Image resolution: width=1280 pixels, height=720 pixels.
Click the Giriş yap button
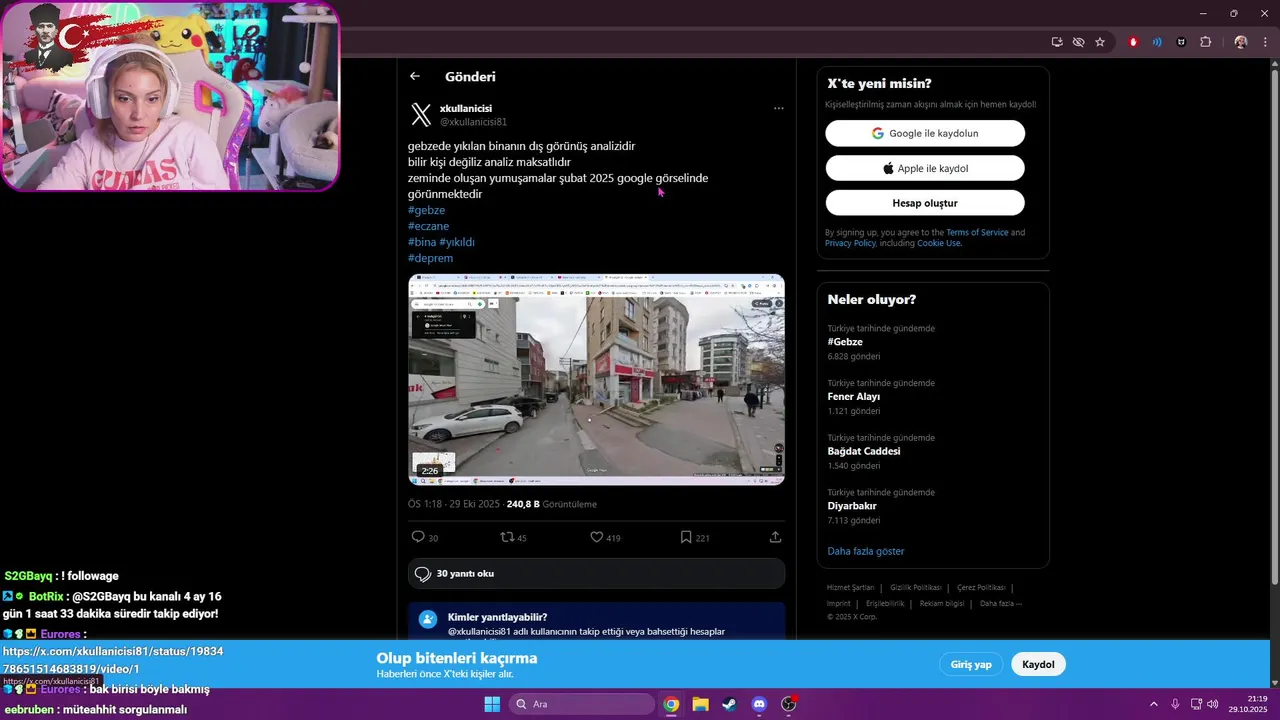(971, 664)
